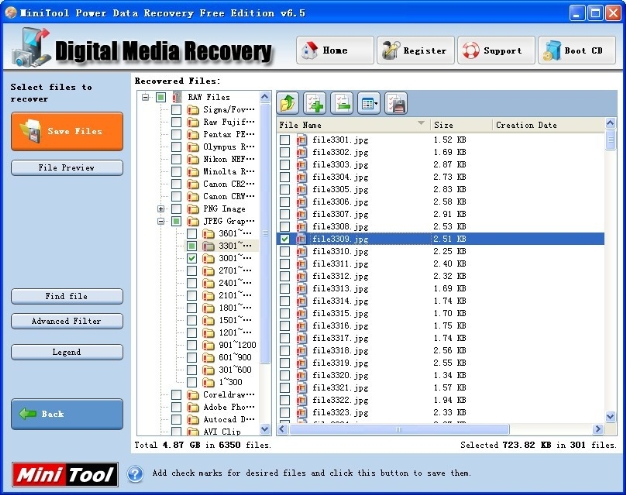Click the up-folder arrow toolbar icon
Viewport: 626px width, 495px height.
(288, 103)
